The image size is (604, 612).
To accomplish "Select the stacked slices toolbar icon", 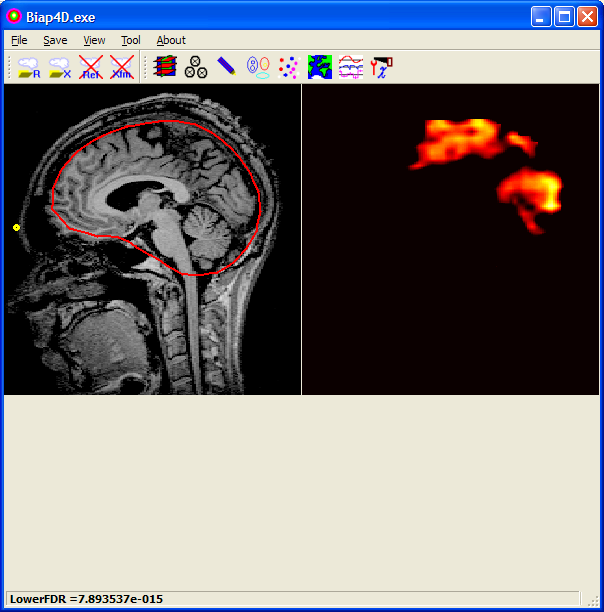I will (165, 67).
